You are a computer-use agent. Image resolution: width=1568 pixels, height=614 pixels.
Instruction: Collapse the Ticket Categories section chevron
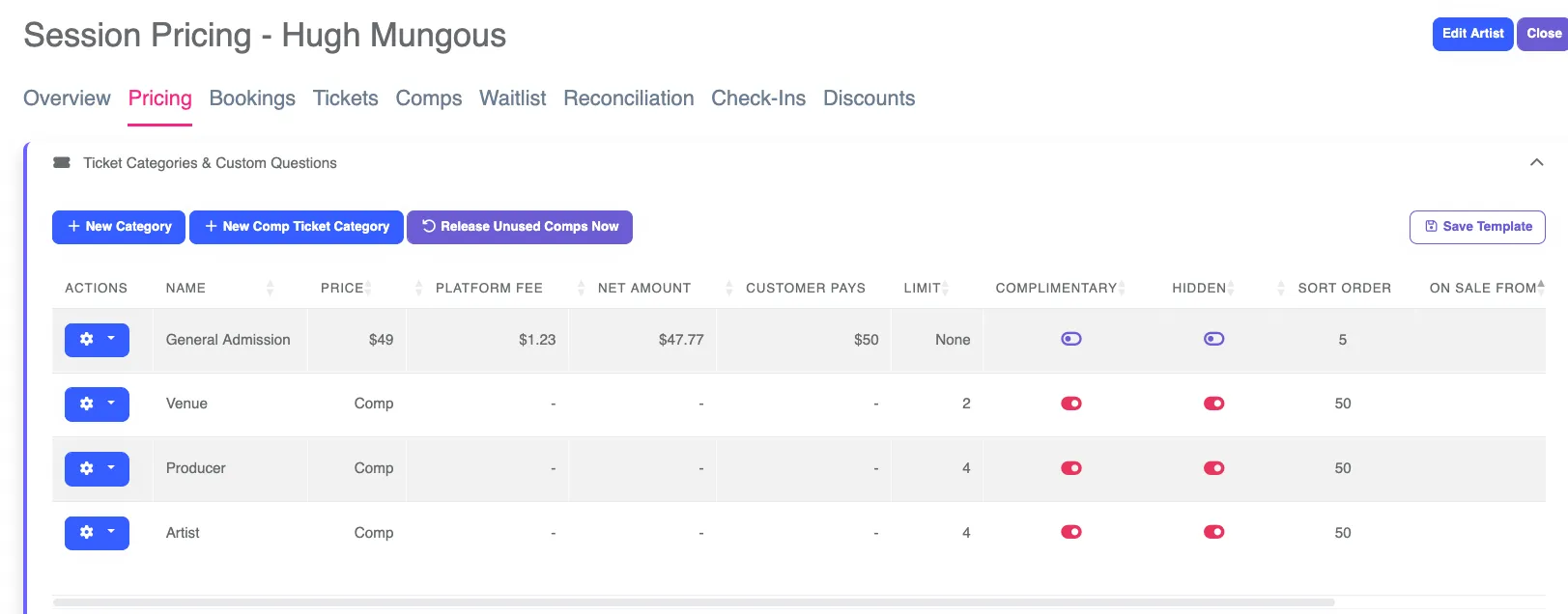[x=1536, y=162]
